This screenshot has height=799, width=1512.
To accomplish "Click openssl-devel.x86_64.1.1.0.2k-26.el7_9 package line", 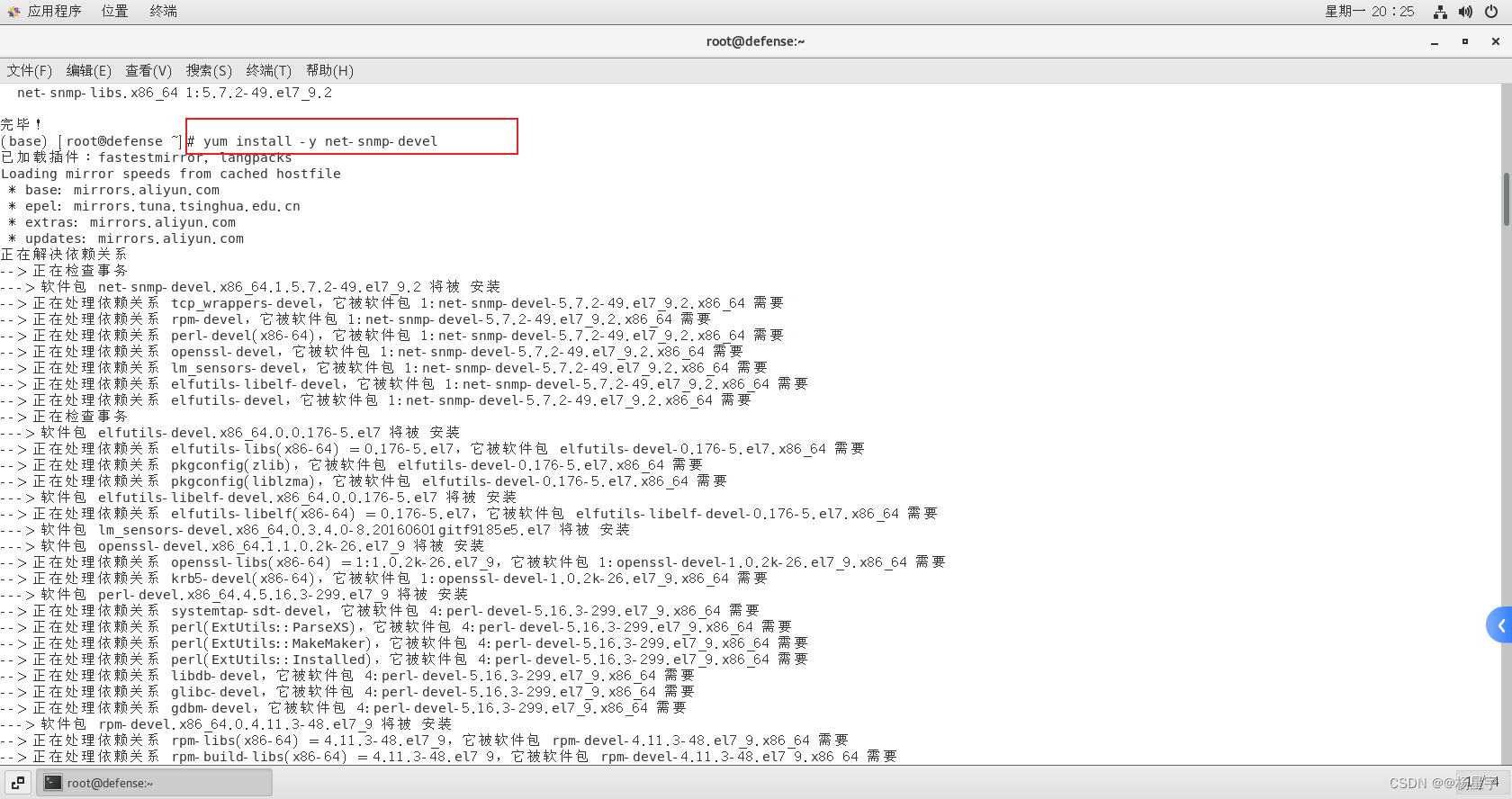I will [242, 546].
